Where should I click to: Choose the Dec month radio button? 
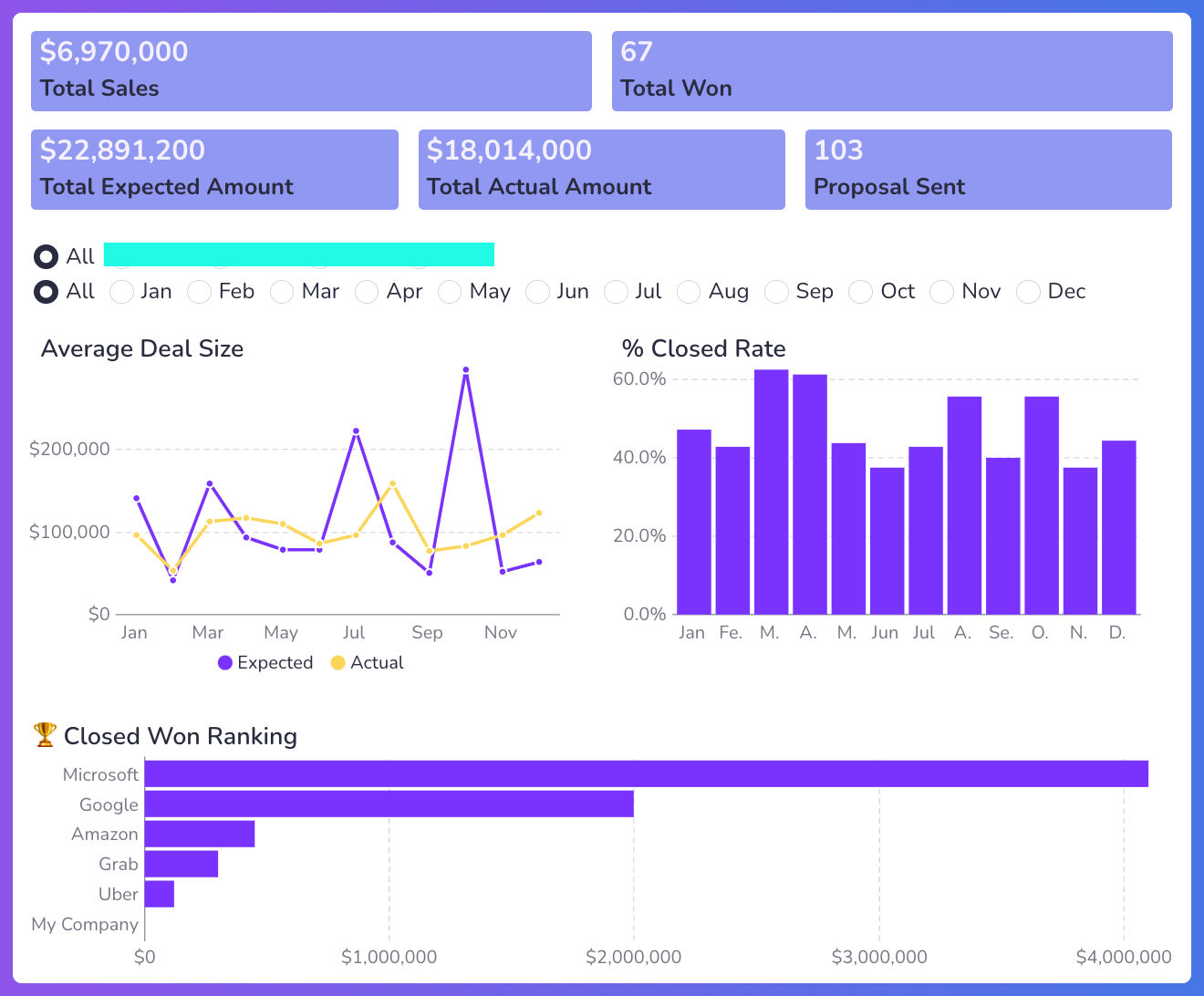click(1028, 292)
